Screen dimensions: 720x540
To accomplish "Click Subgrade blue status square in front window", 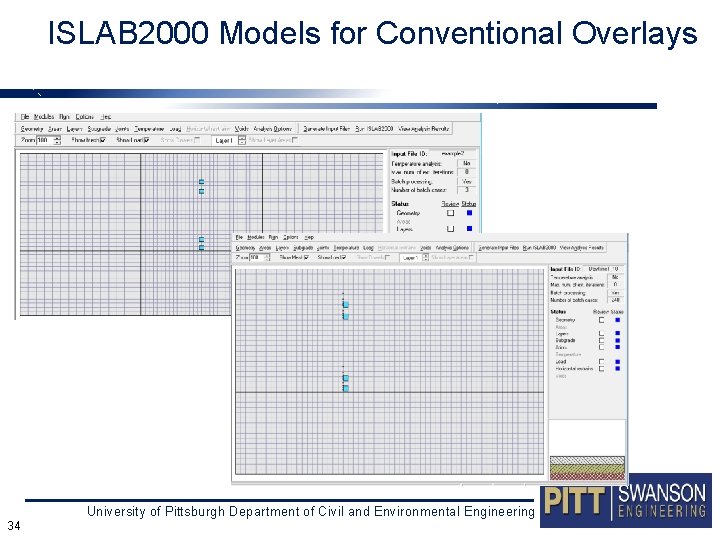I will 618,341.
